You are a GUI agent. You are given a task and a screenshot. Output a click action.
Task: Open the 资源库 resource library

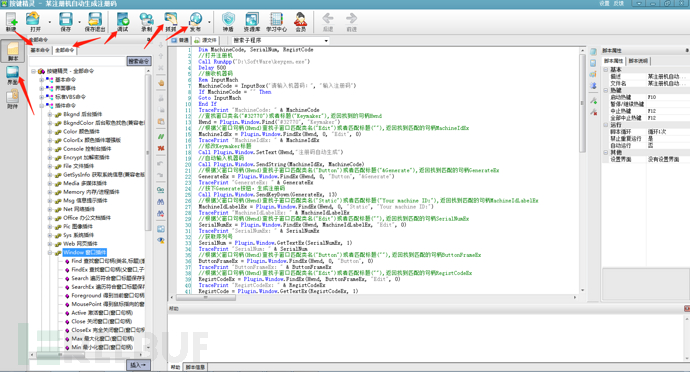point(252,22)
